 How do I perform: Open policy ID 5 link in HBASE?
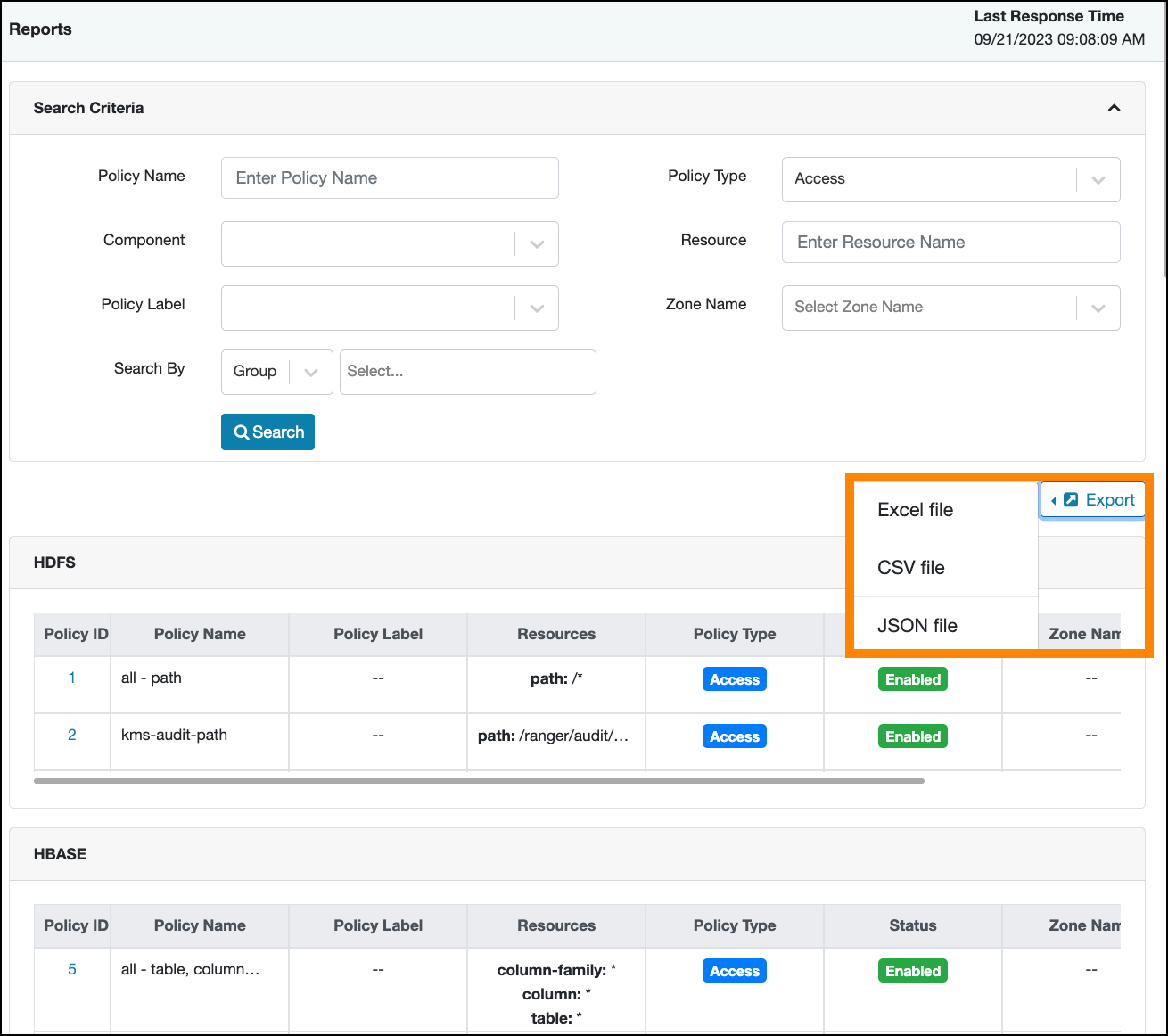click(72, 969)
